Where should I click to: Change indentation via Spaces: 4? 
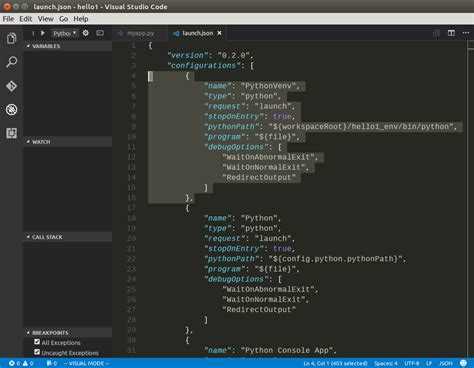[386, 363]
